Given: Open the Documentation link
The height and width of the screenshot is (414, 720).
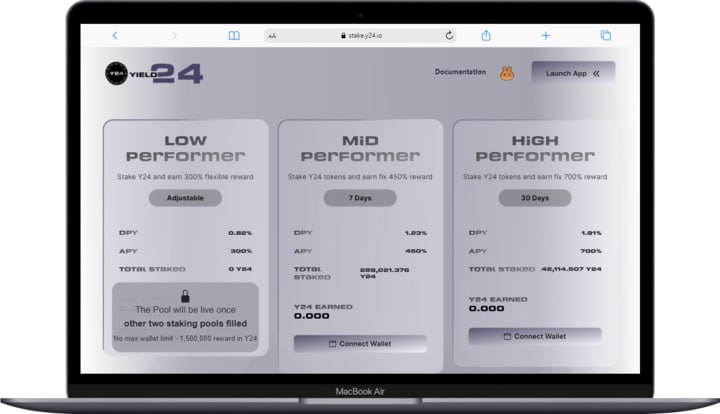Looking at the screenshot, I should pos(460,72).
